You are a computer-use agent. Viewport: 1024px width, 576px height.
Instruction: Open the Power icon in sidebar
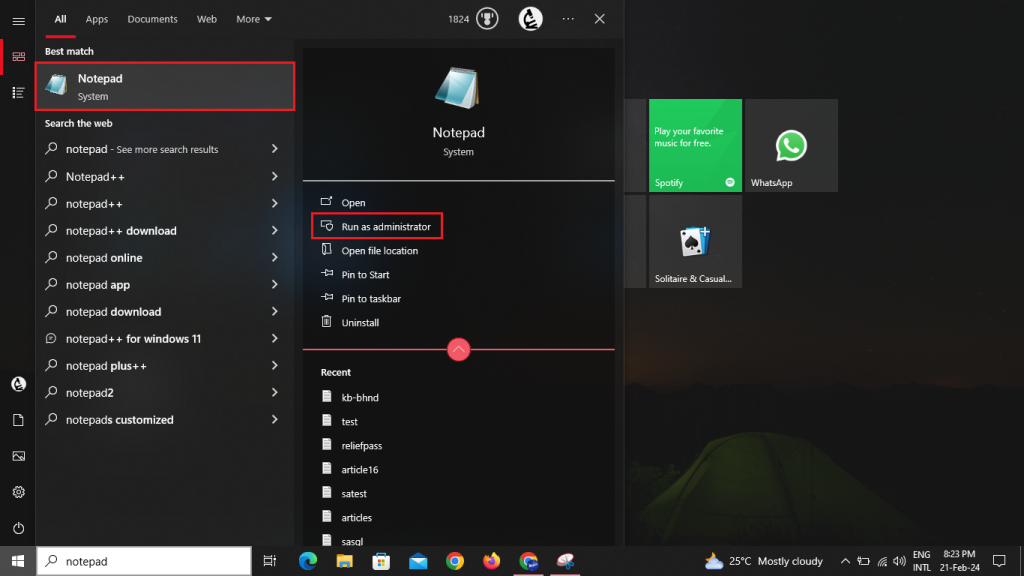tap(18, 528)
